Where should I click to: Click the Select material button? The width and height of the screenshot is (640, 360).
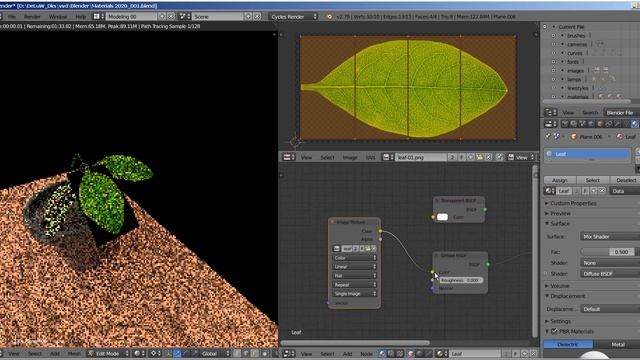(x=593, y=180)
